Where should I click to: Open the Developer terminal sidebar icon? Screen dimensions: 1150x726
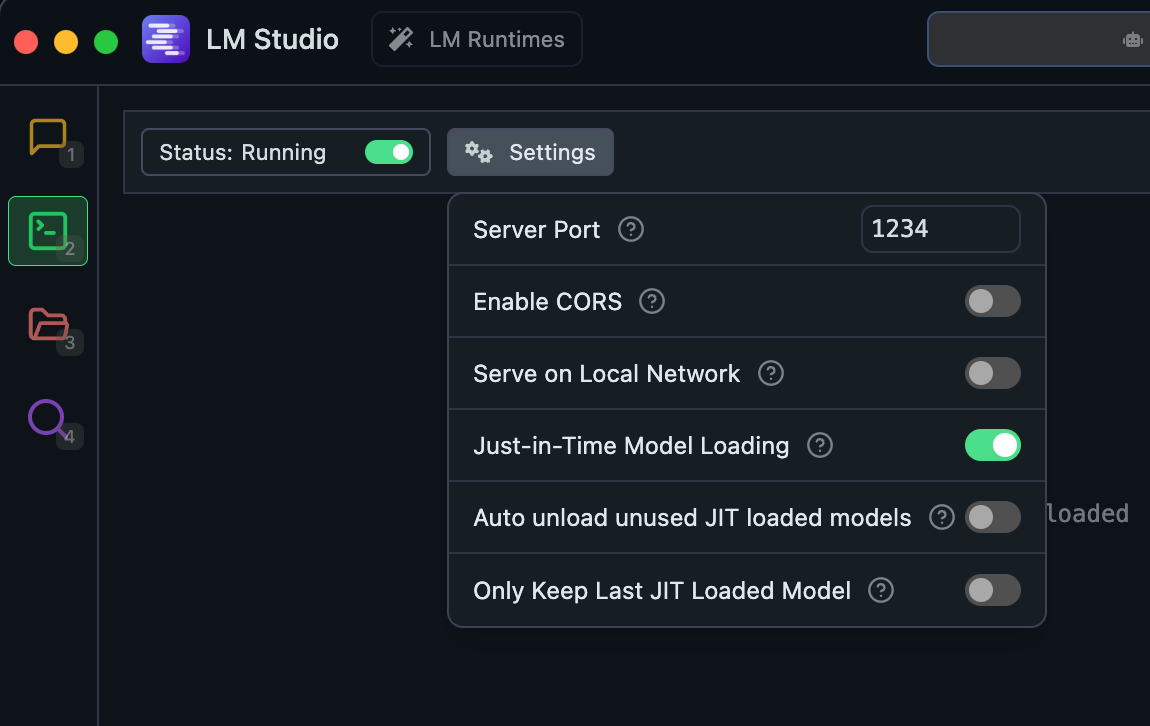point(48,231)
